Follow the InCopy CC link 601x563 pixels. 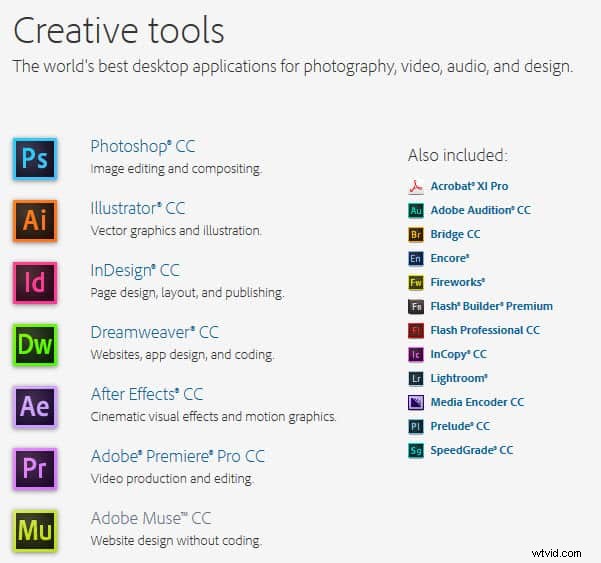coord(458,355)
